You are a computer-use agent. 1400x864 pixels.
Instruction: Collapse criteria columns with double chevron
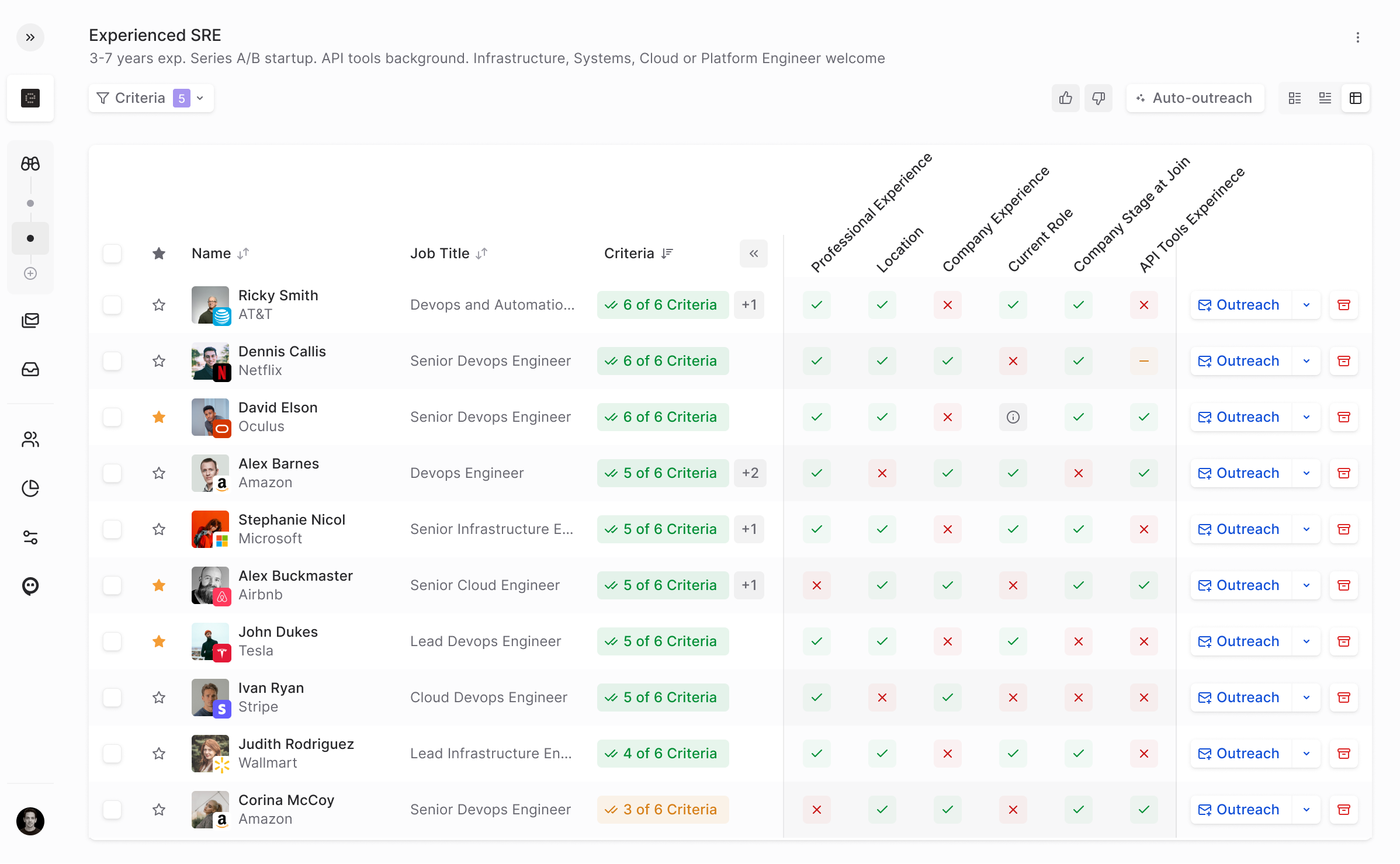(x=753, y=254)
